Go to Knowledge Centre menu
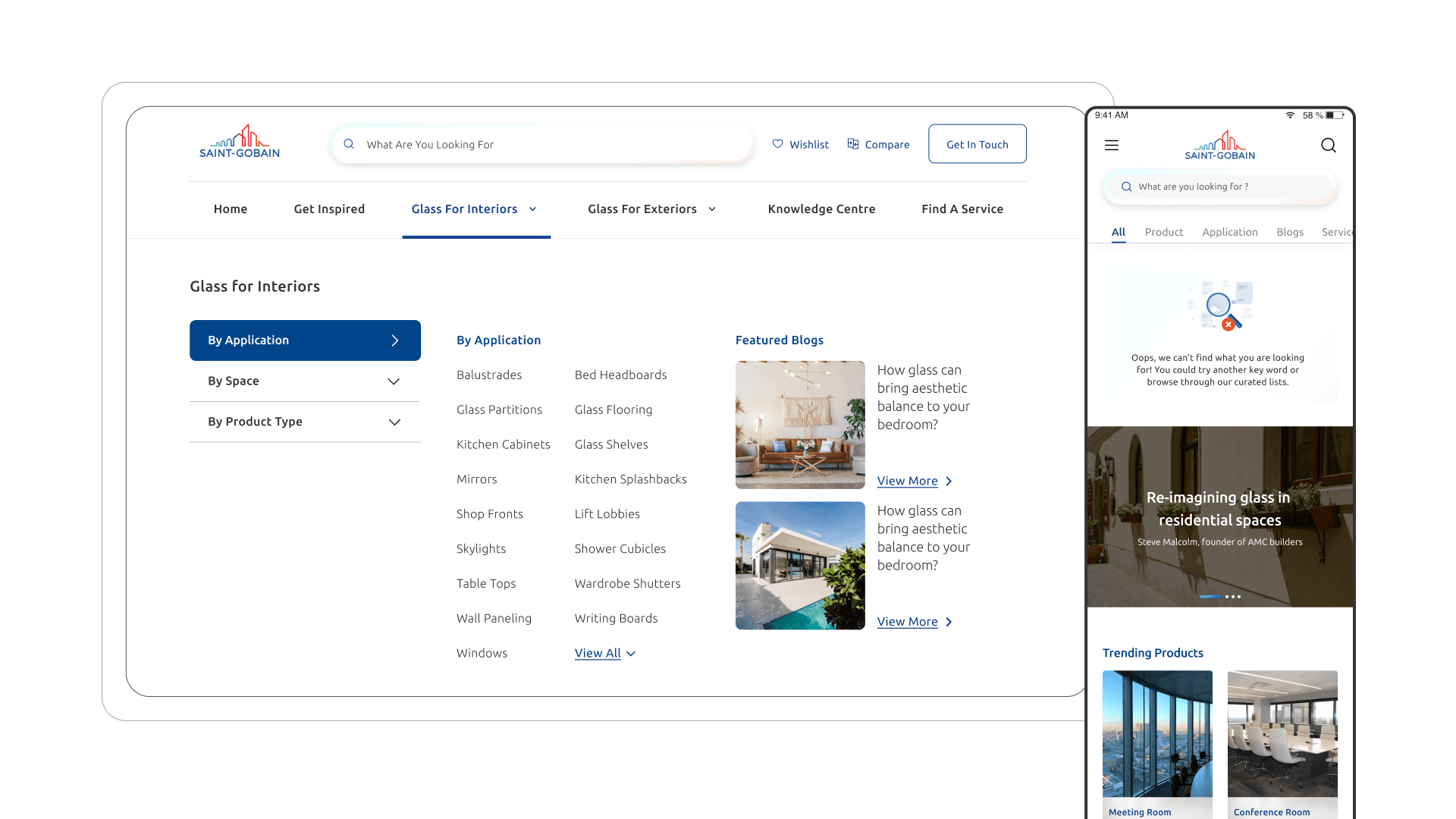 point(821,209)
